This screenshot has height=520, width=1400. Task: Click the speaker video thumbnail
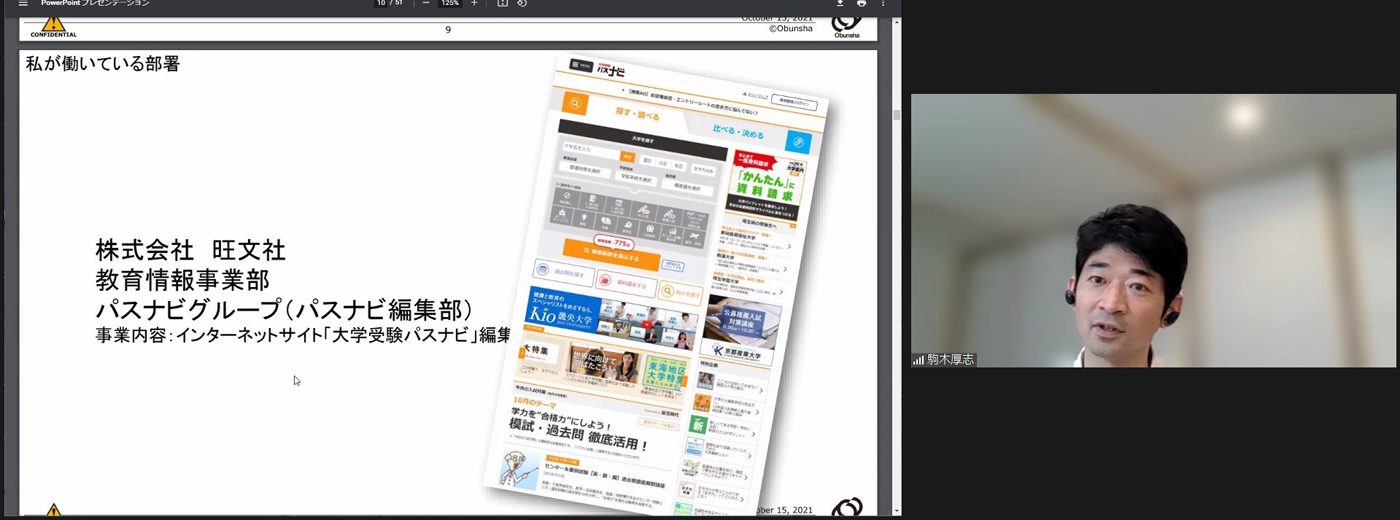coord(1155,231)
